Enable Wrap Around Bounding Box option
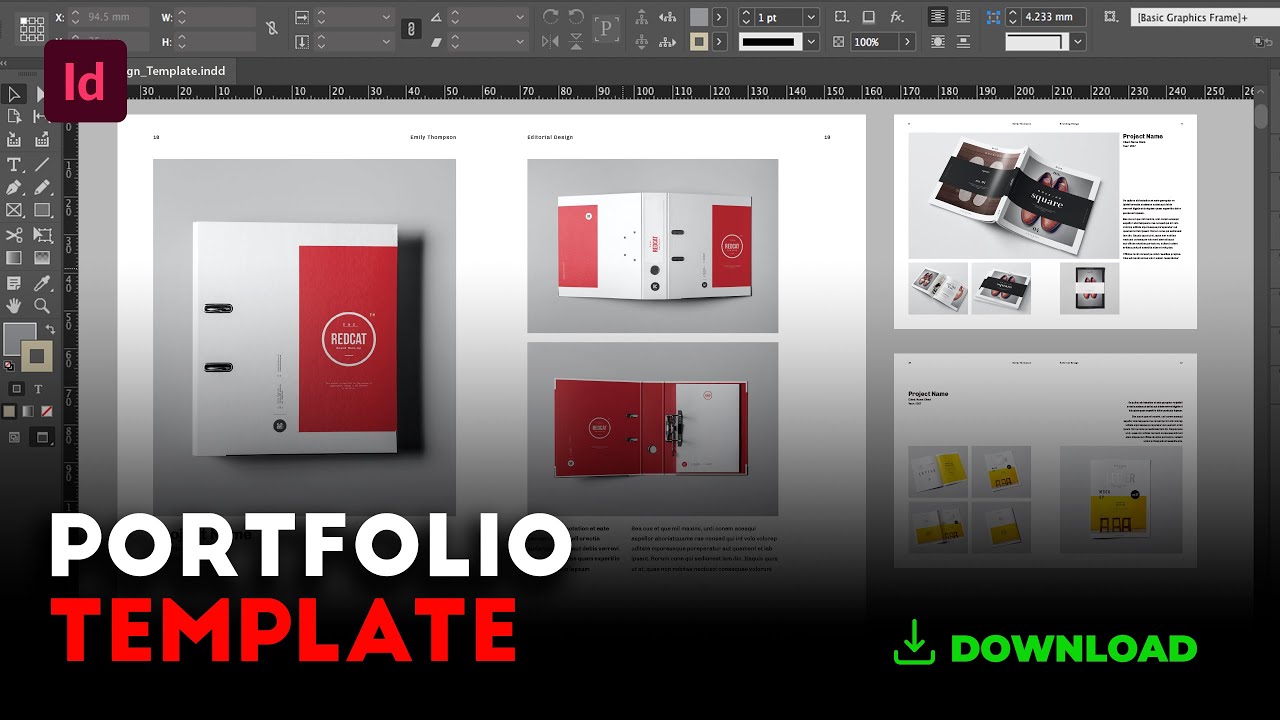The width and height of the screenshot is (1280, 720). click(963, 17)
